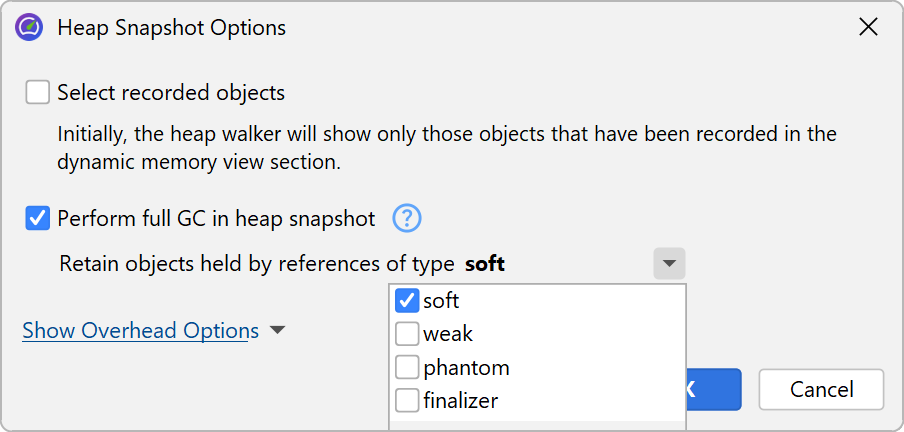Image resolution: width=904 pixels, height=432 pixels.
Task: Open help for full GC option
Action: point(407,218)
